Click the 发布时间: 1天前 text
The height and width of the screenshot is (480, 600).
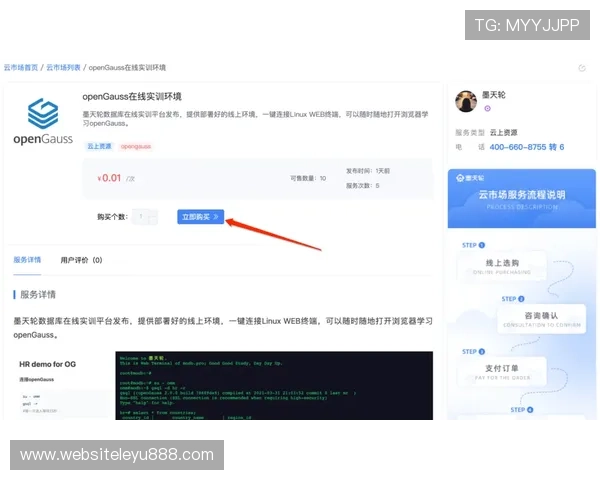[368, 171]
